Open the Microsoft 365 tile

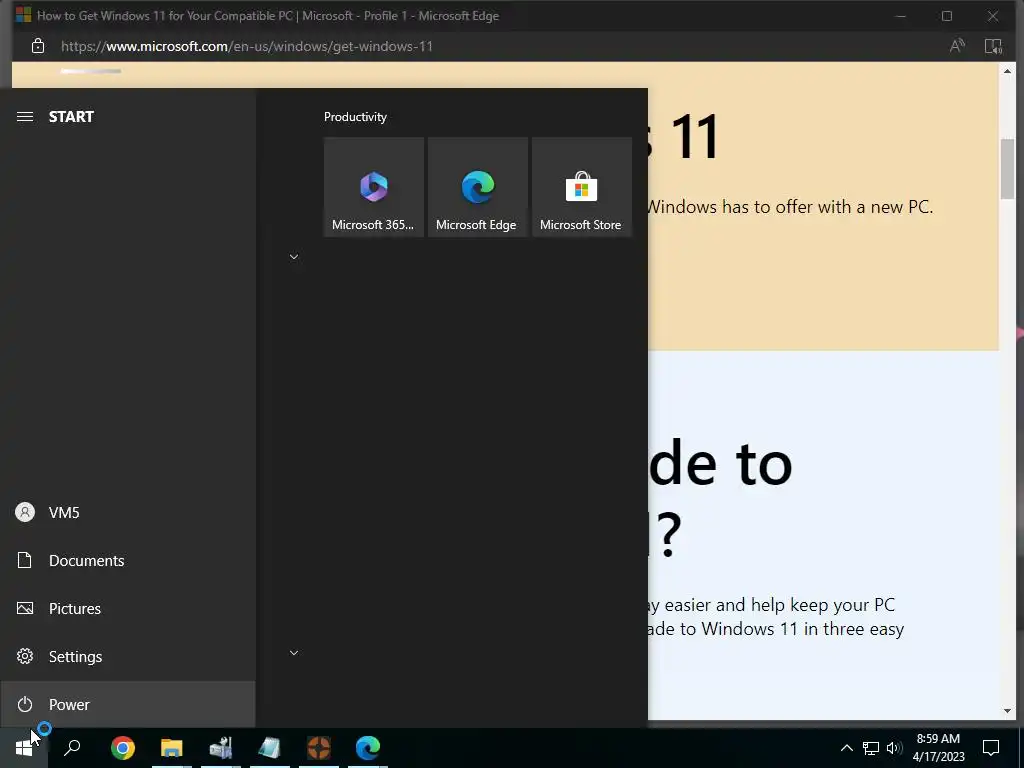click(x=374, y=187)
